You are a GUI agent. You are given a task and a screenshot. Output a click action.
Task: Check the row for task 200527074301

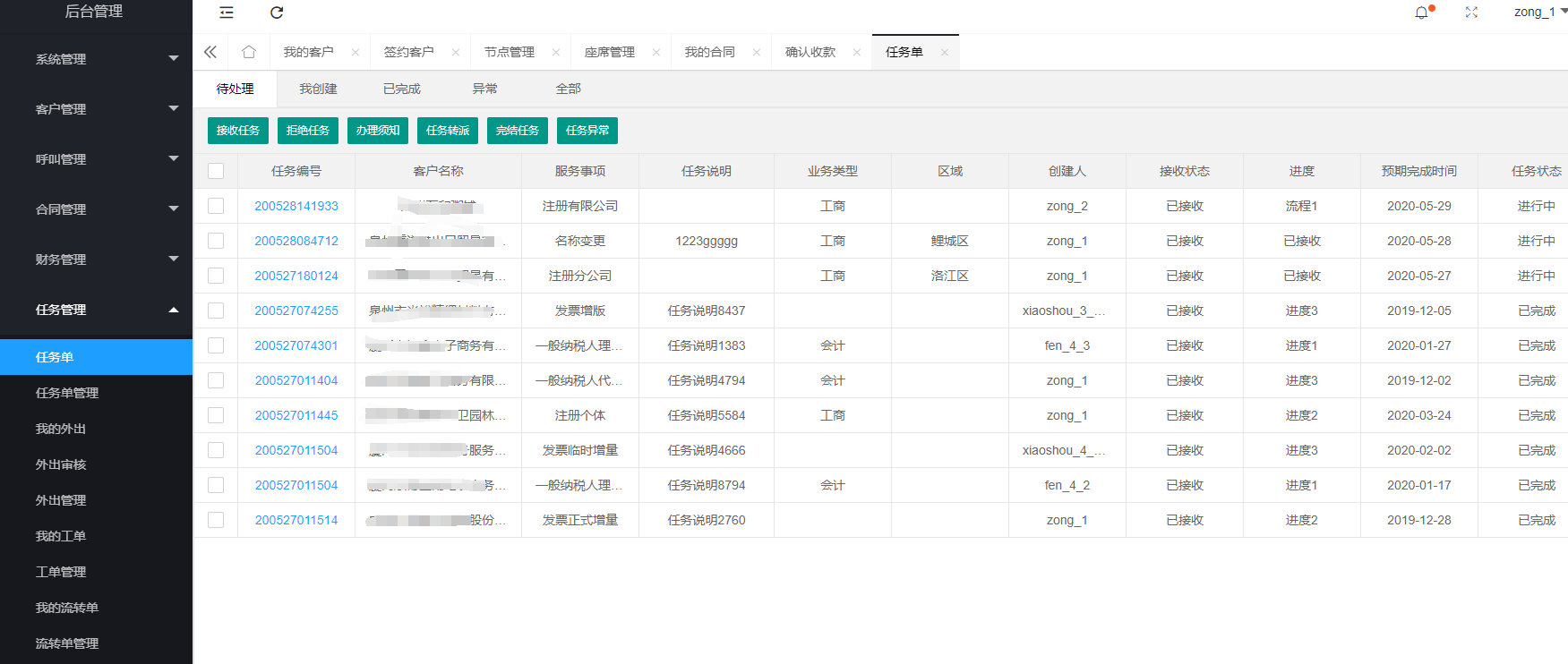pyautogui.click(x=216, y=345)
